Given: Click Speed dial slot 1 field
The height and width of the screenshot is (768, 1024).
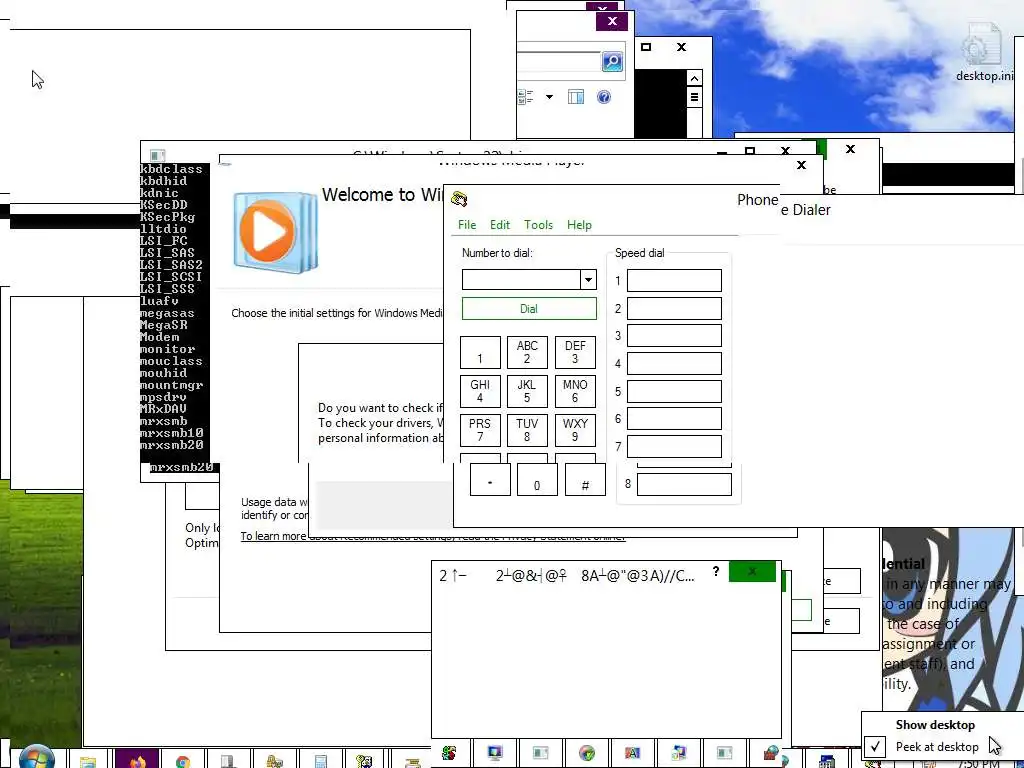Looking at the screenshot, I should 674,281.
